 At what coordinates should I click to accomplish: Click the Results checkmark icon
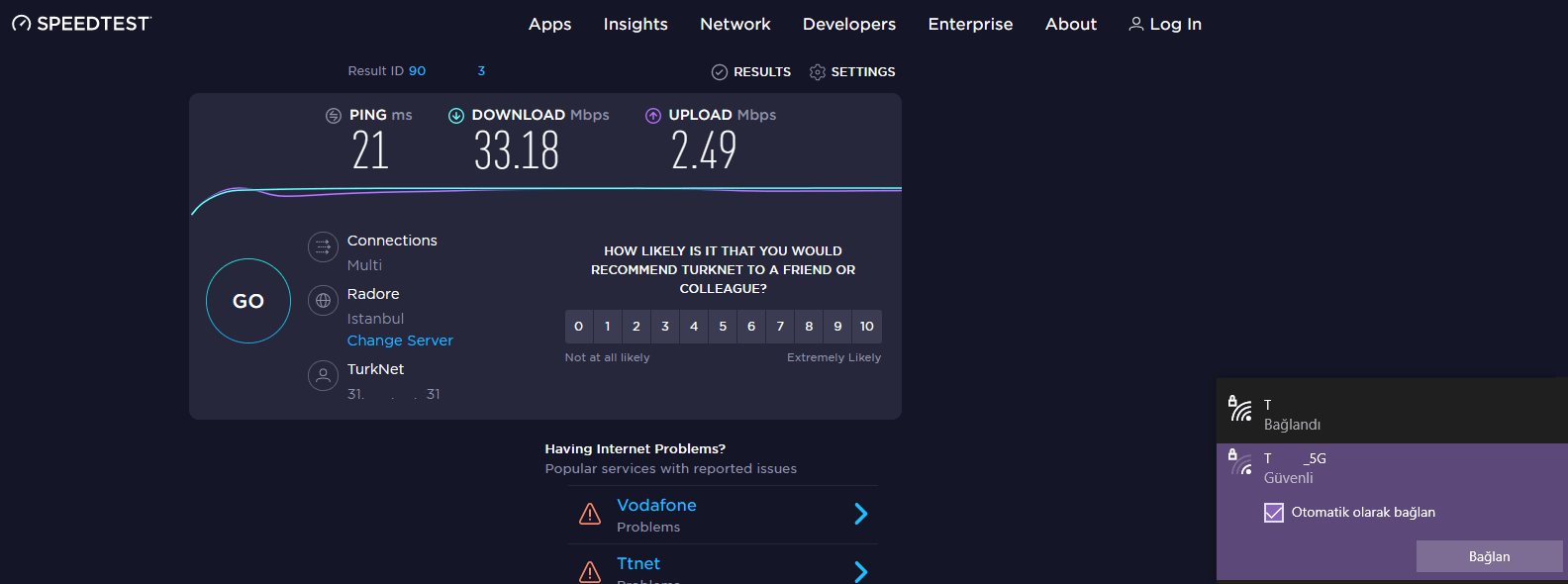tap(720, 72)
